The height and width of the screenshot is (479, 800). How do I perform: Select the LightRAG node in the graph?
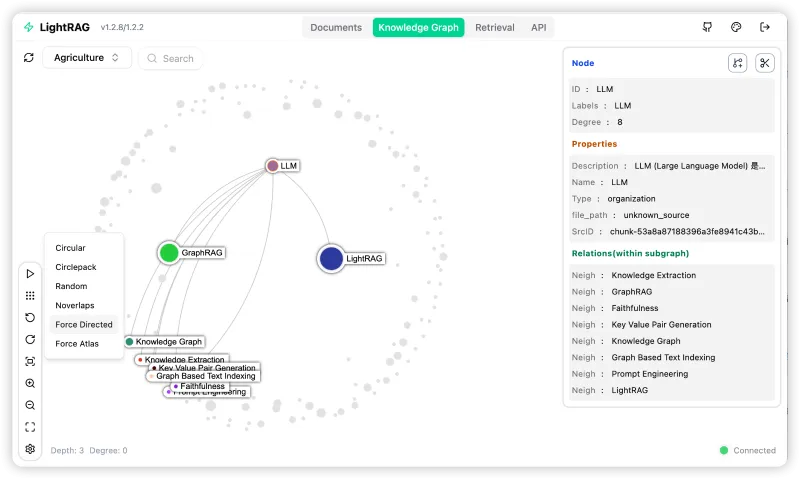coord(332,259)
